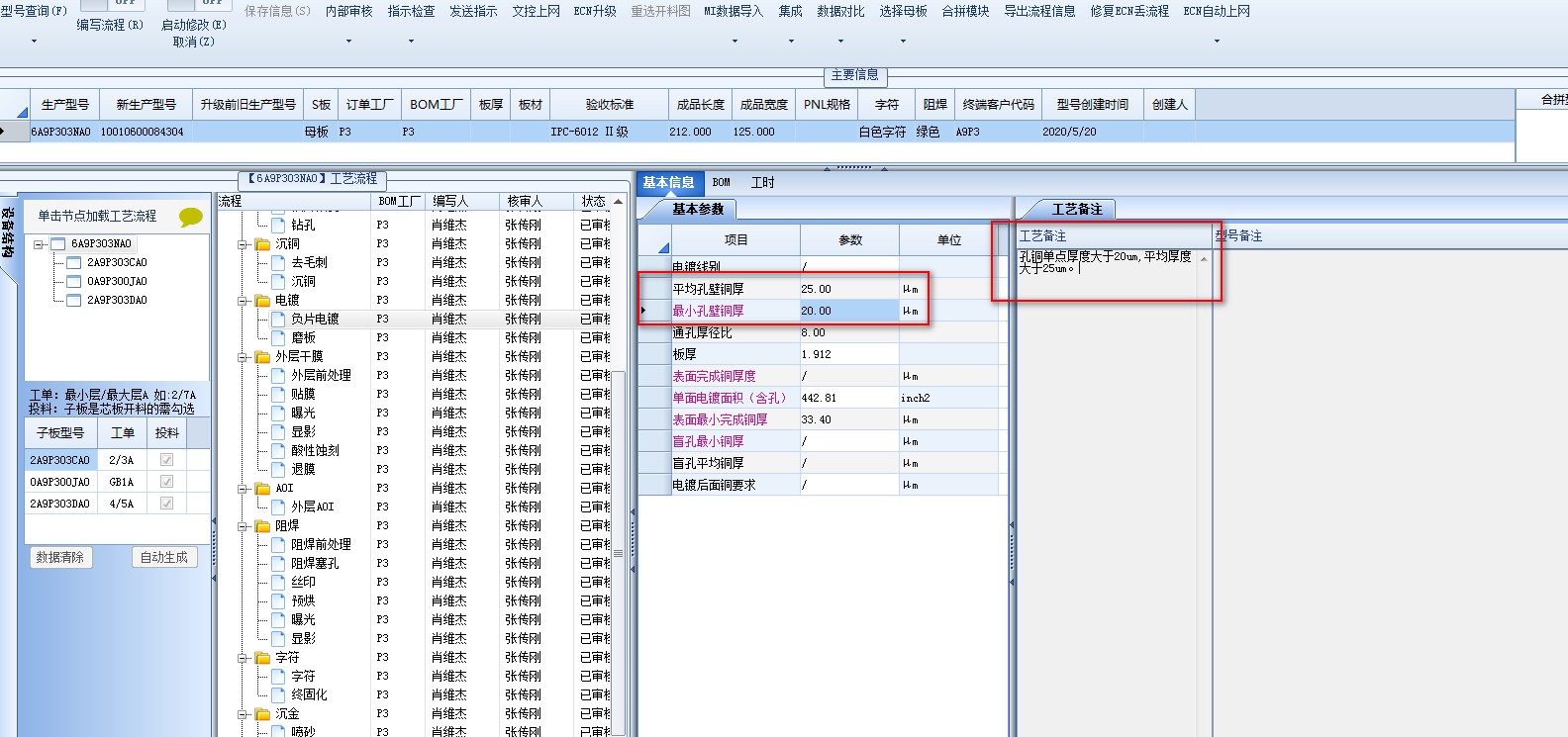Click 文控上网 in the toolbar
The image size is (1568, 737).
[x=536, y=12]
